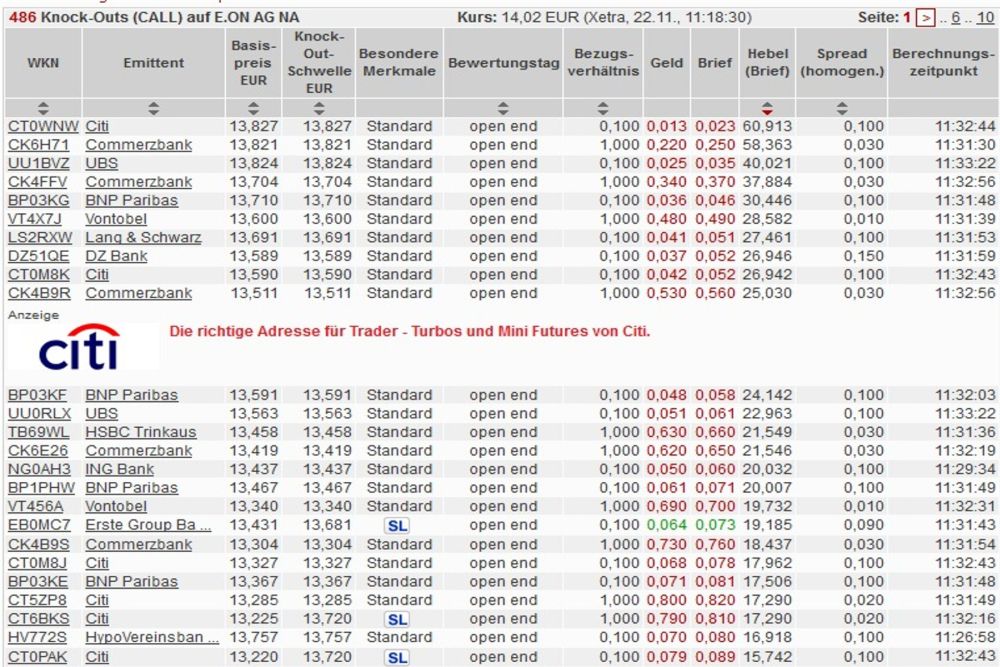Open WKN VT456A details
This screenshot has height=667, width=1000.
click(36, 506)
